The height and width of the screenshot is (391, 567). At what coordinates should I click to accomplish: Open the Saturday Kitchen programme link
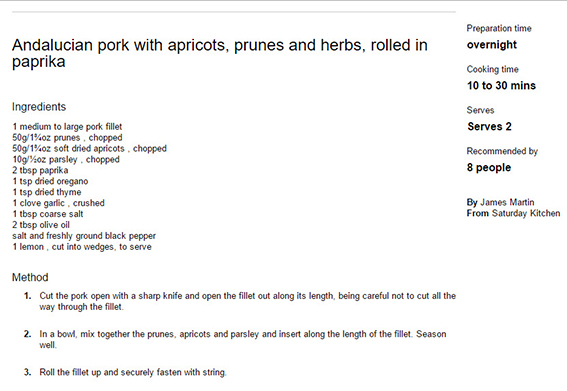click(x=526, y=213)
